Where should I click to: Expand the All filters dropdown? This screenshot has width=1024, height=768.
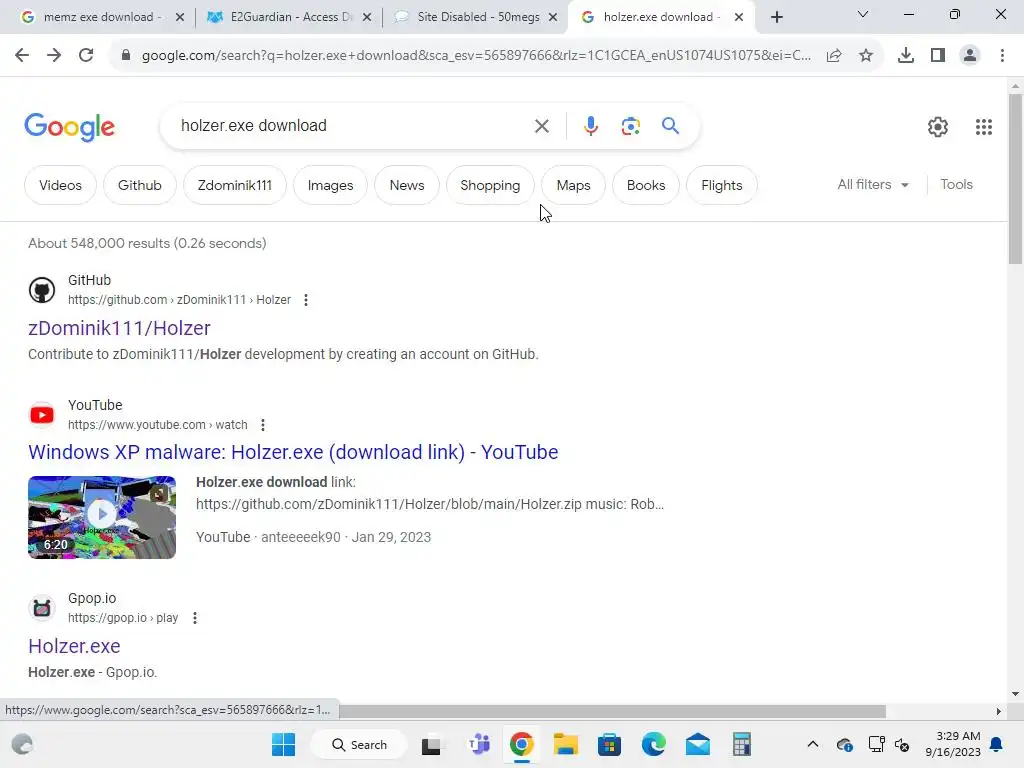[873, 185]
